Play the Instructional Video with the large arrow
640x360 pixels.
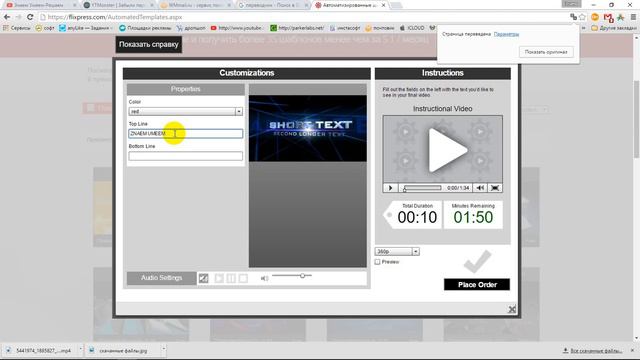[x=447, y=150]
